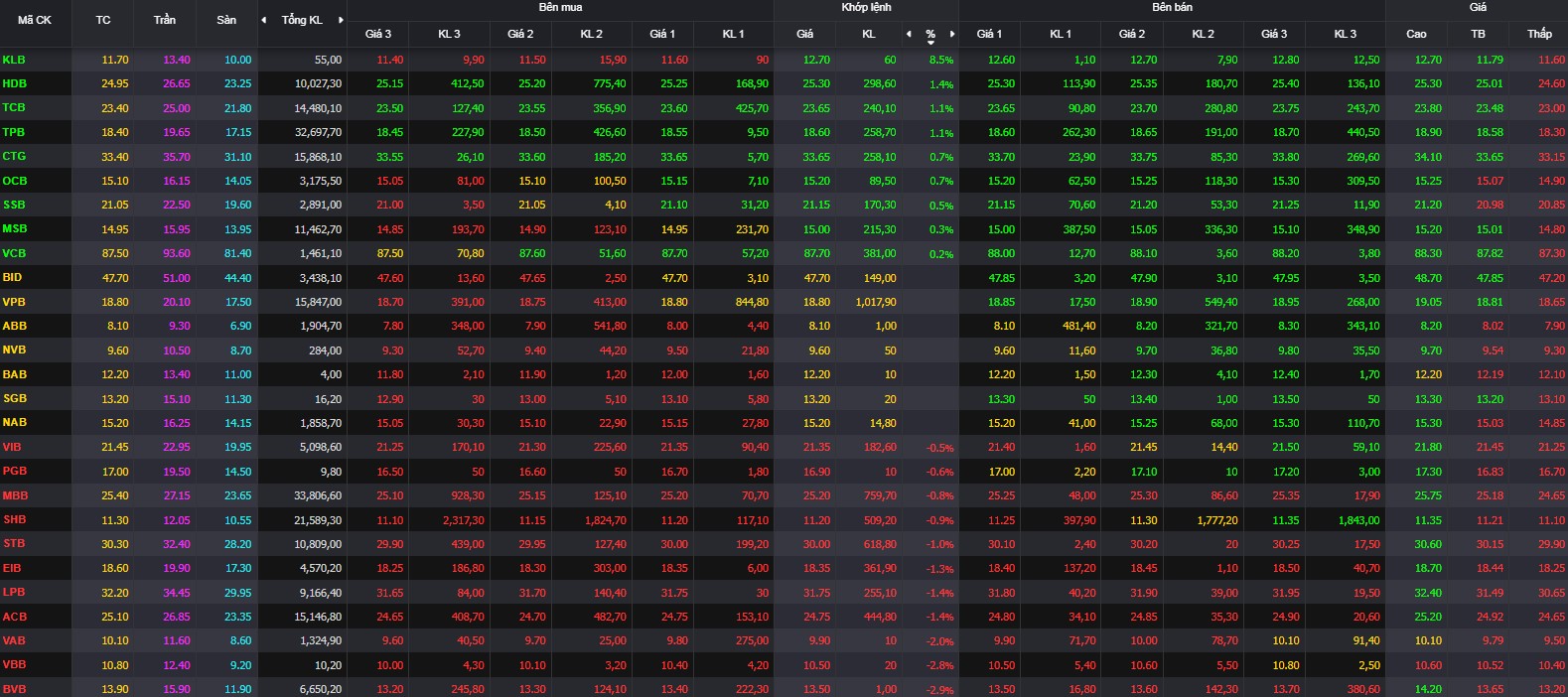The height and width of the screenshot is (697, 1568).
Task: Click the right-pointing arrow beside Tổng KL header
Action: click(x=341, y=20)
